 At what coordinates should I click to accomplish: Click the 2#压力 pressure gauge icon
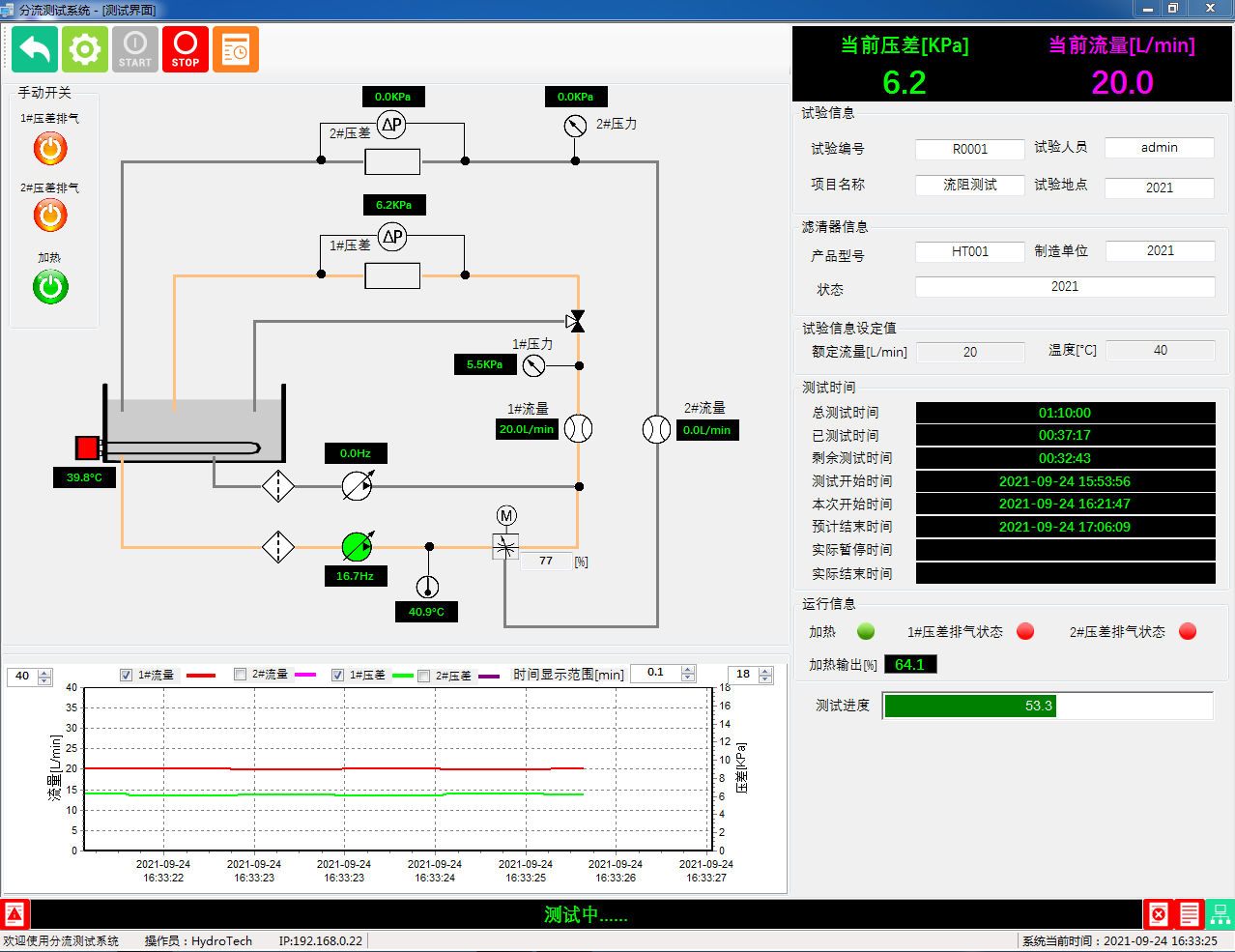coord(575,126)
